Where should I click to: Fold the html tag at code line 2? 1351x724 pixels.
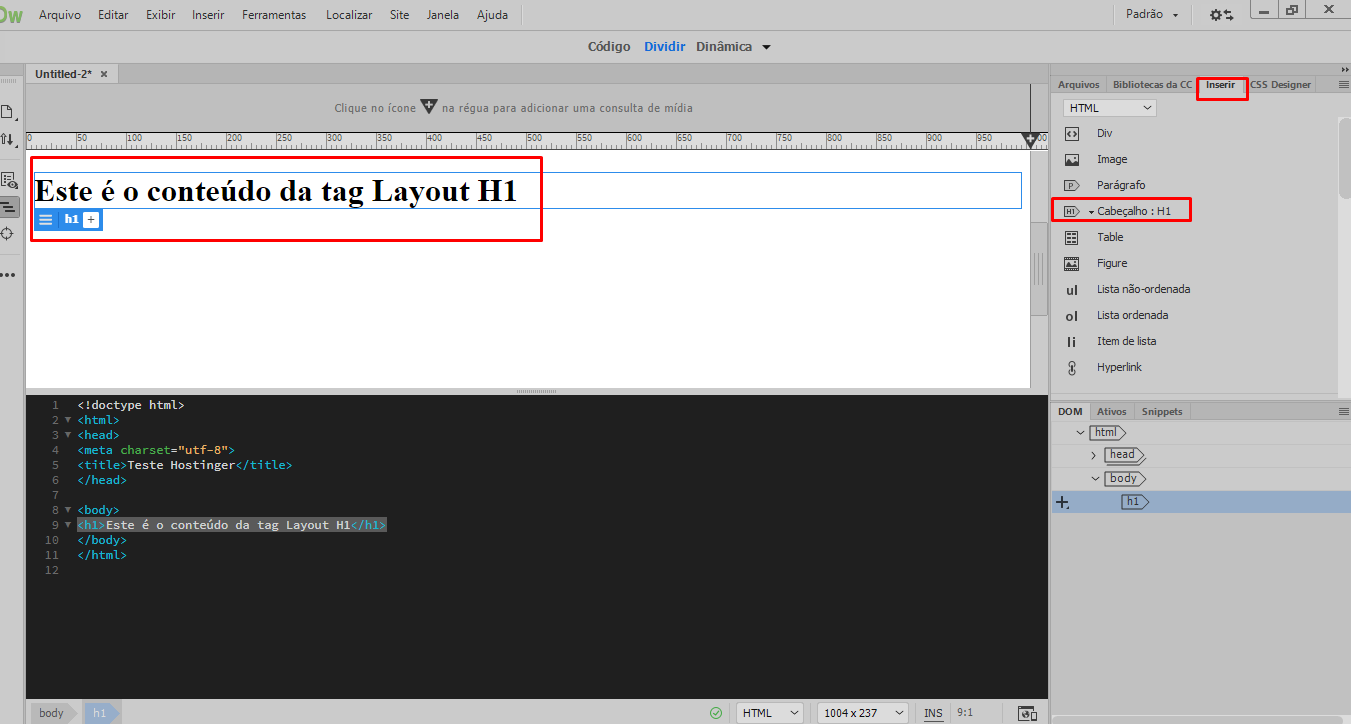(x=68, y=420)
